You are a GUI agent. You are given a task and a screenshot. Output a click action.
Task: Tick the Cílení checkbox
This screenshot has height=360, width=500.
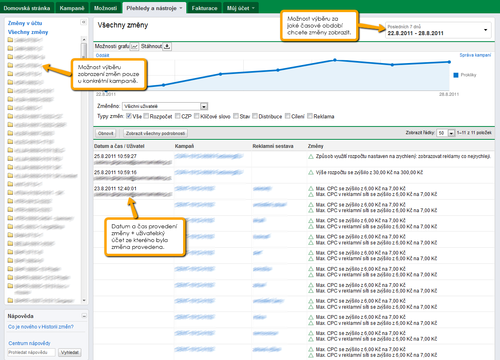click(x=288, y=116)
